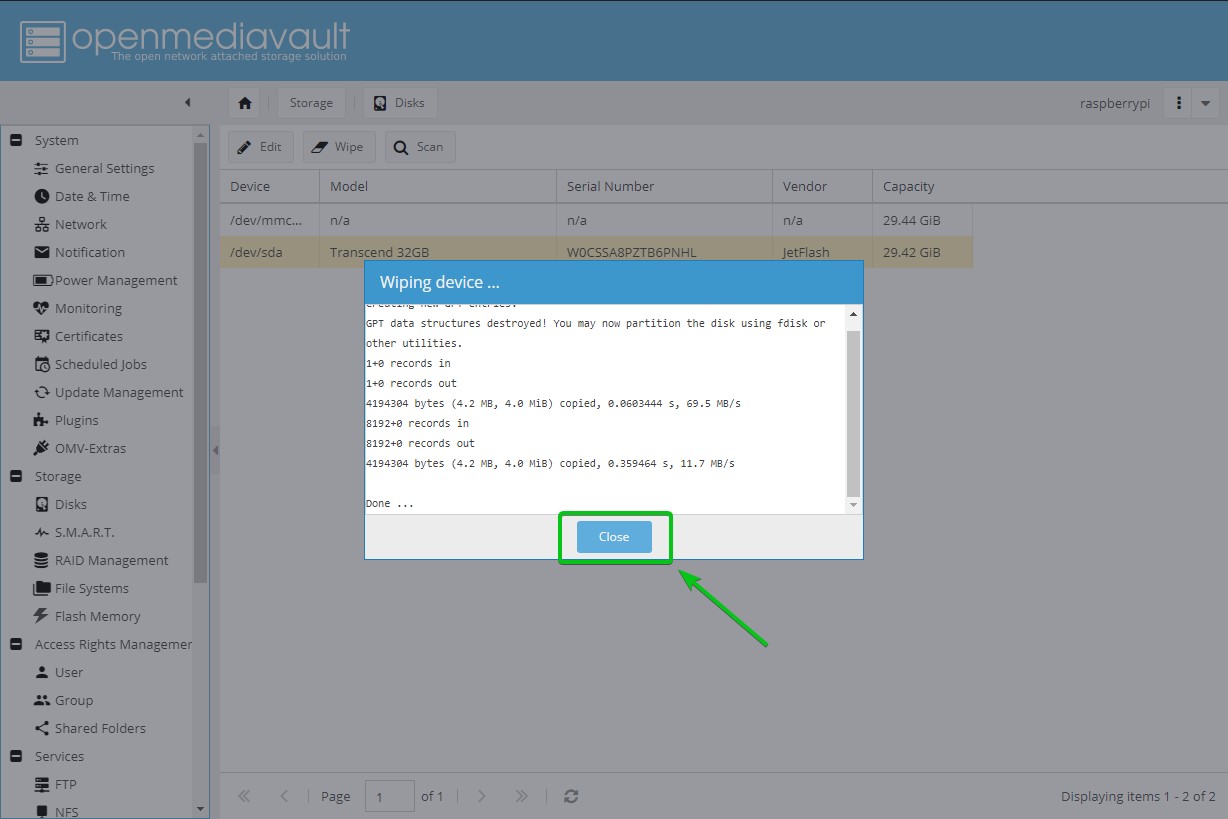Click the Edit toolbar button
Screen dimensions: 1228x819
261,147
